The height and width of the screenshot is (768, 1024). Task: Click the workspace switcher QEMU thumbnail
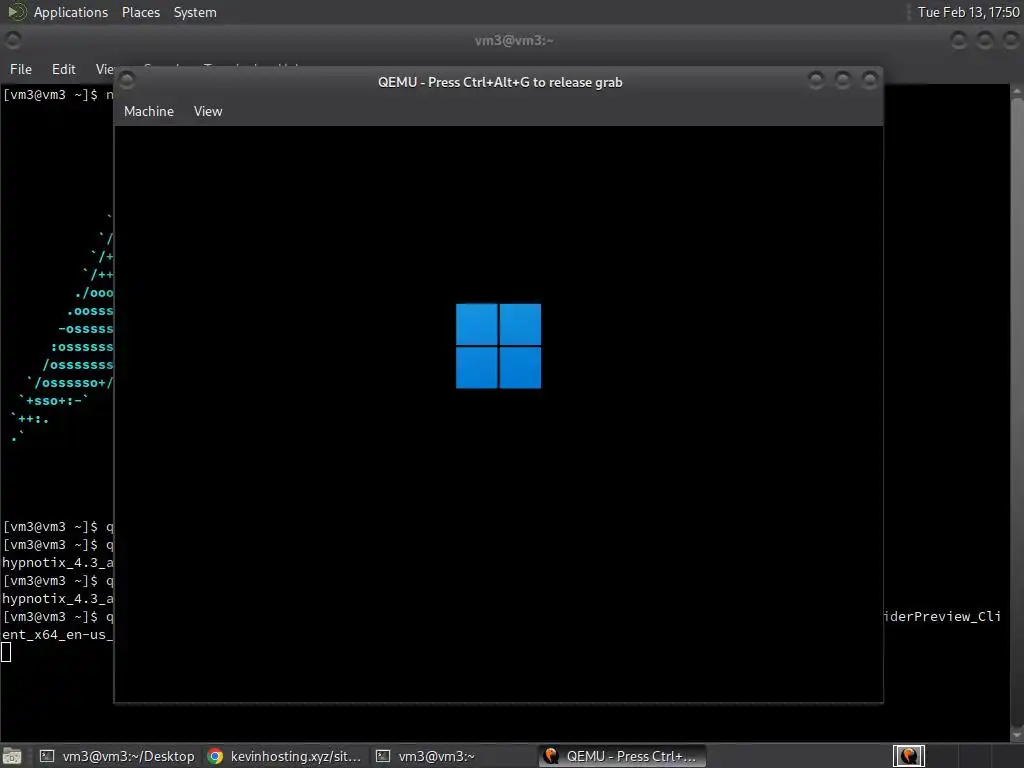tap(908, 756)
